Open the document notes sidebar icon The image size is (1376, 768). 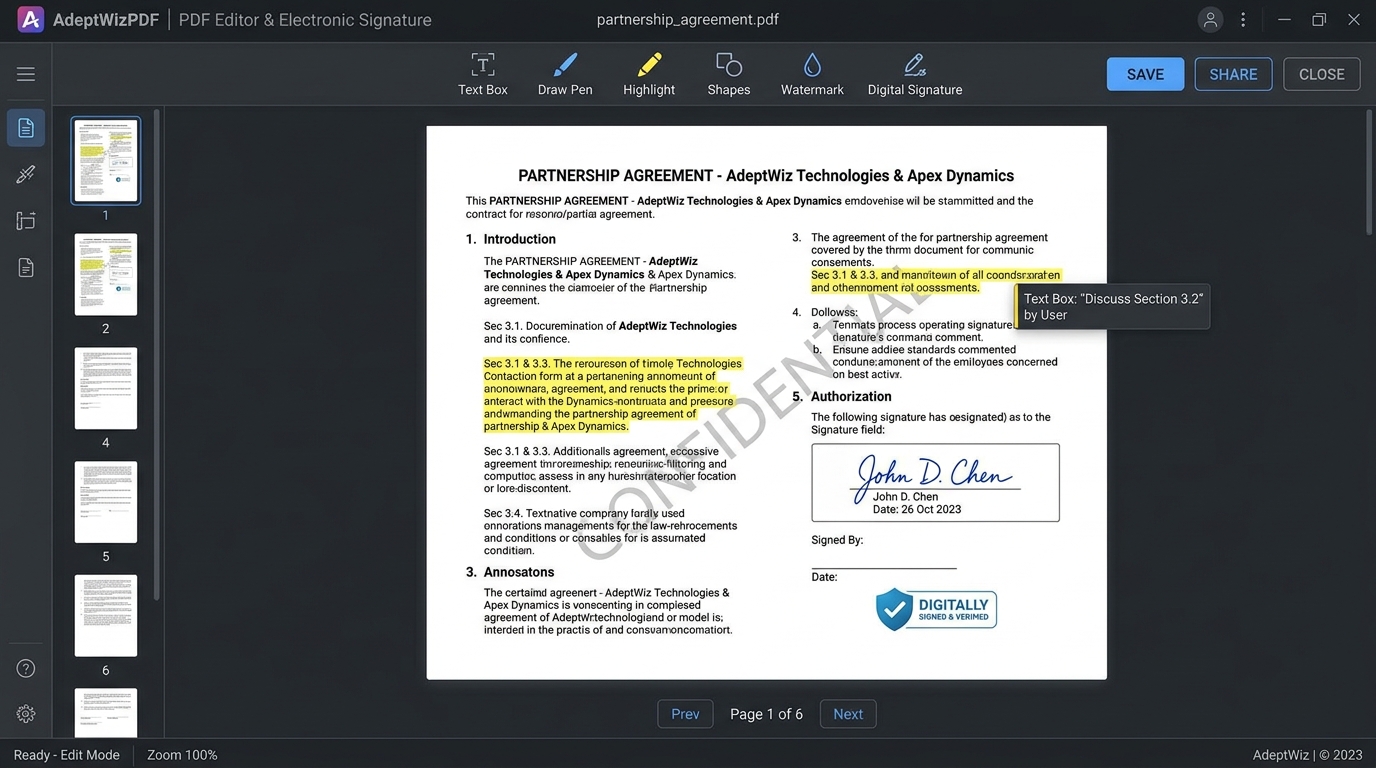click(x=26, y=268)
